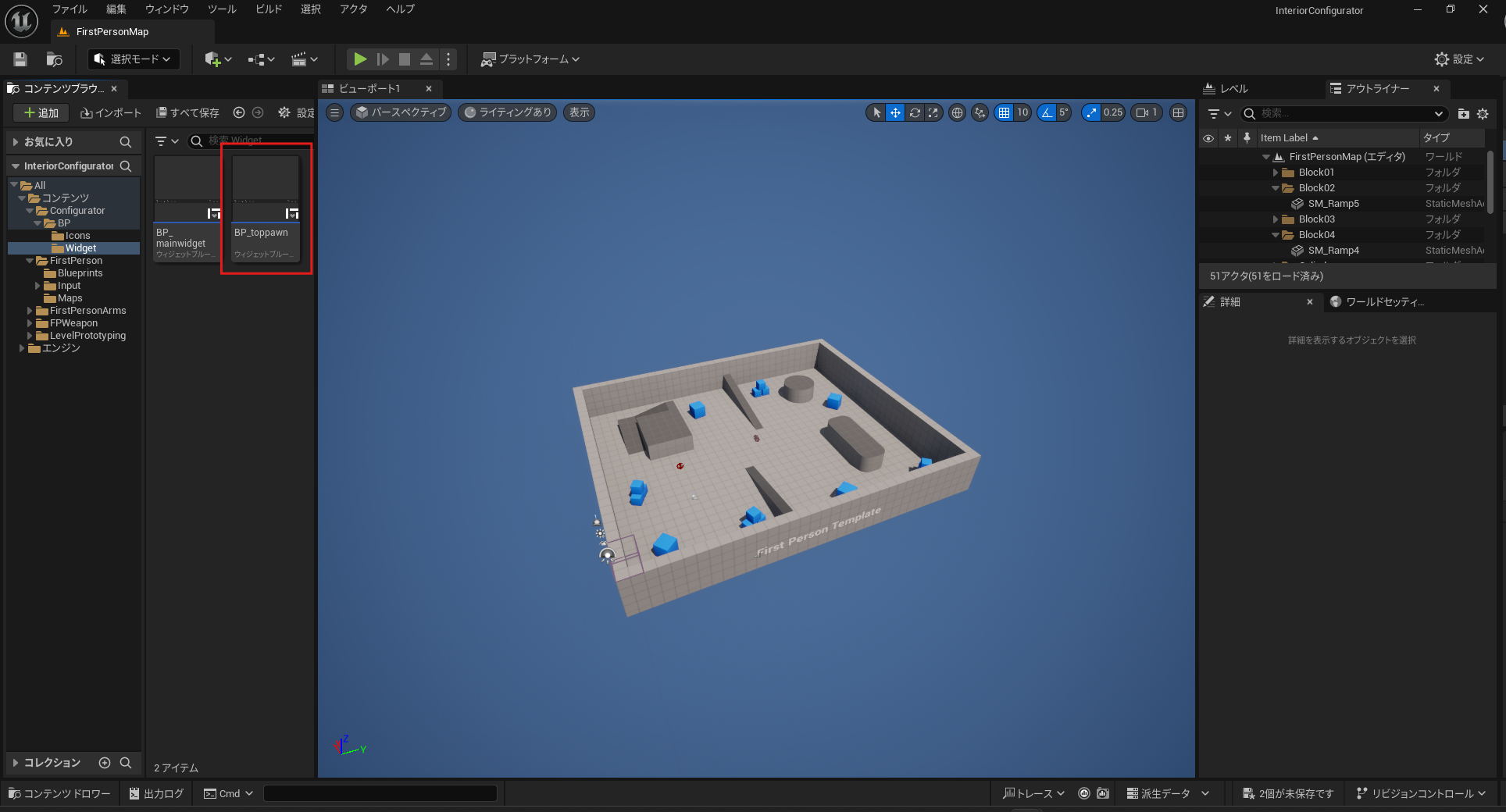Click the world coordinate globe icon
This screenshot has width=1506, height=812.
coord(957,113)
